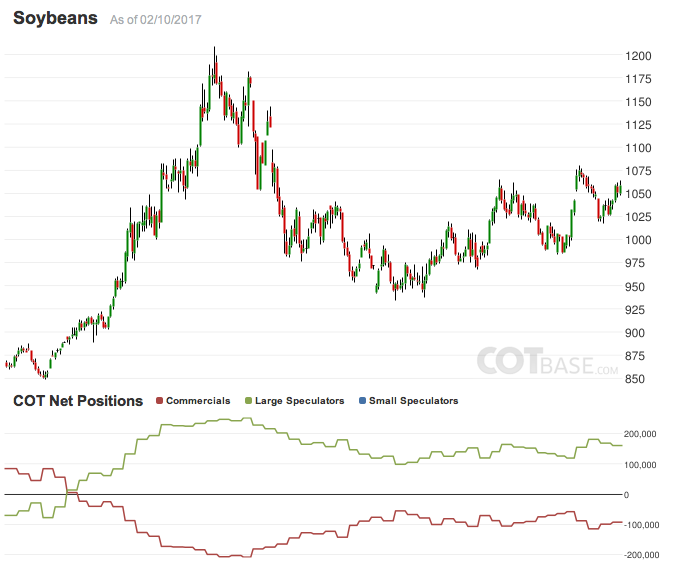This screenshot has height=564, width=684.
Task: Click the 1075 price axis label
Action: 638,171
